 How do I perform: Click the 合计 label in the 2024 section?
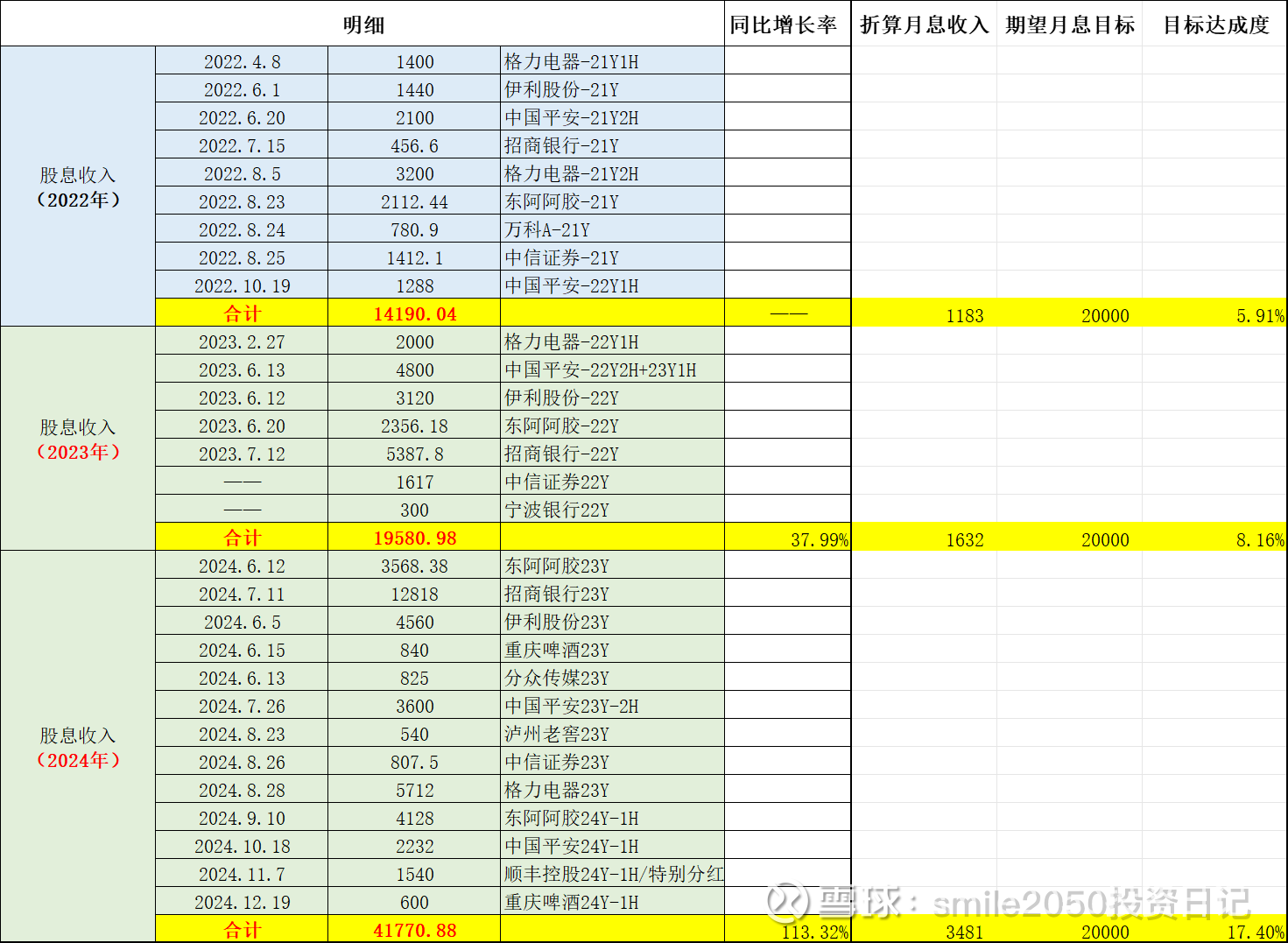(242, 929)
